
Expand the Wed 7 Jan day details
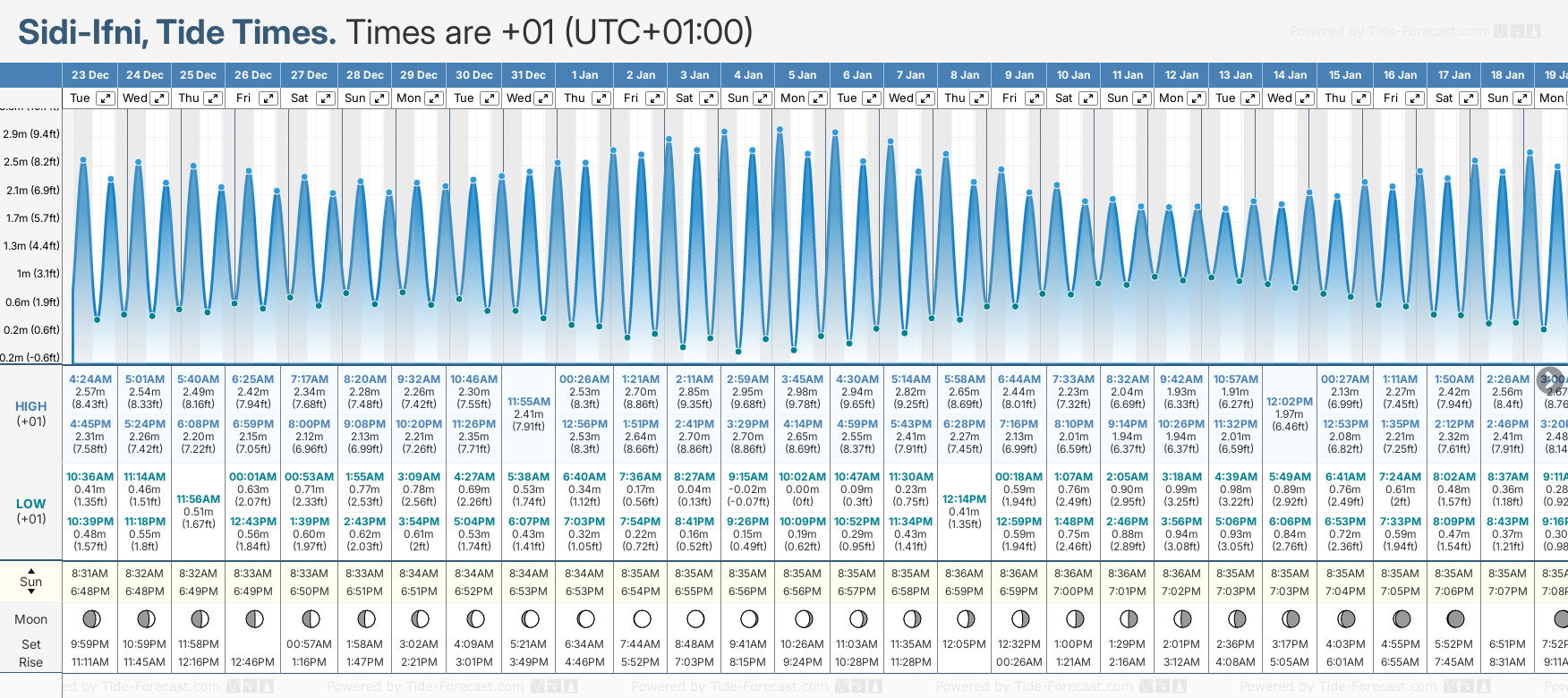coord(926,98)
